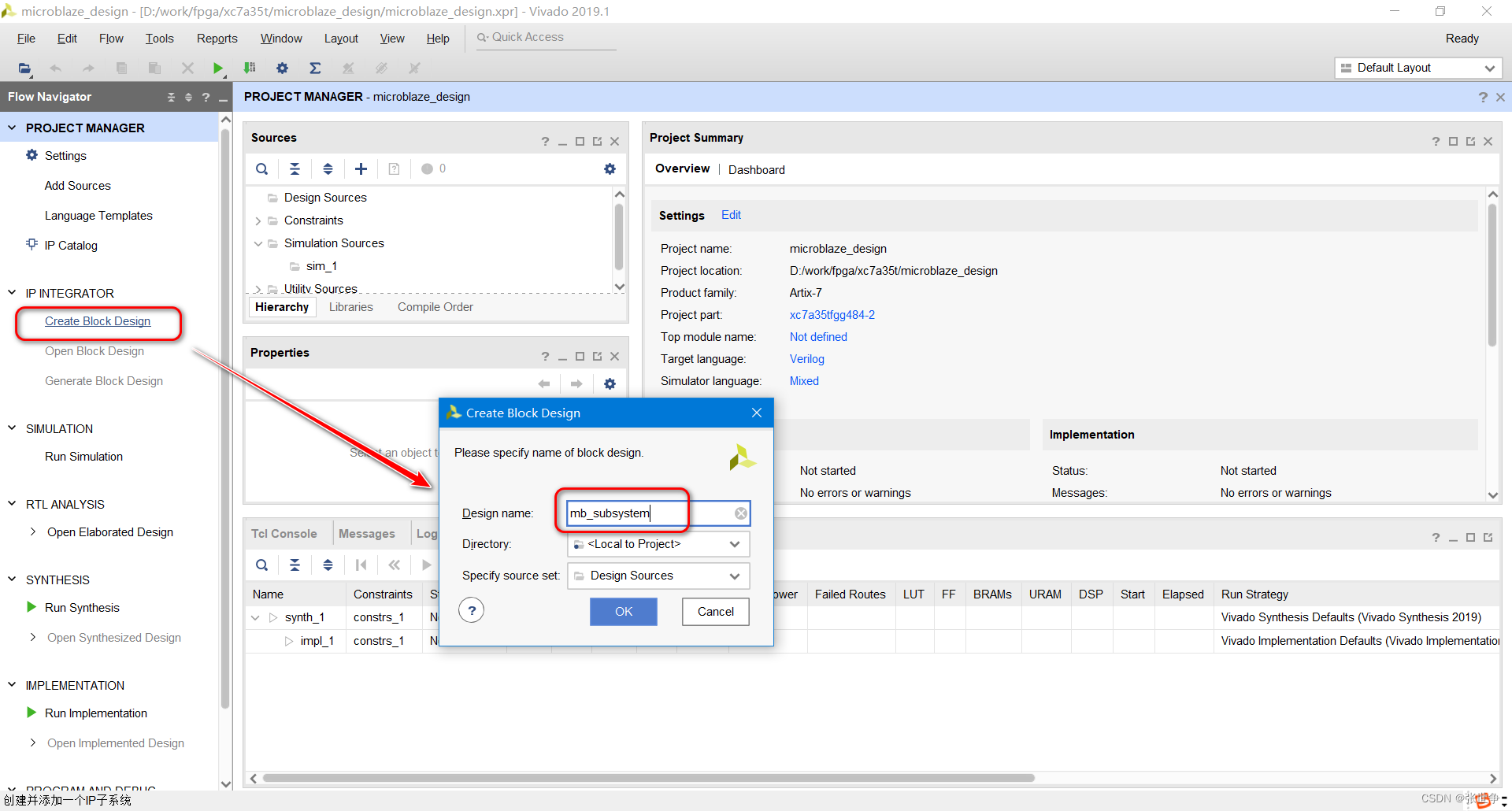The width and height of the screenshot is (1512, 811).
Task: Click project part xc7a35tfgg484-2 link
Action: coord(832,315)
